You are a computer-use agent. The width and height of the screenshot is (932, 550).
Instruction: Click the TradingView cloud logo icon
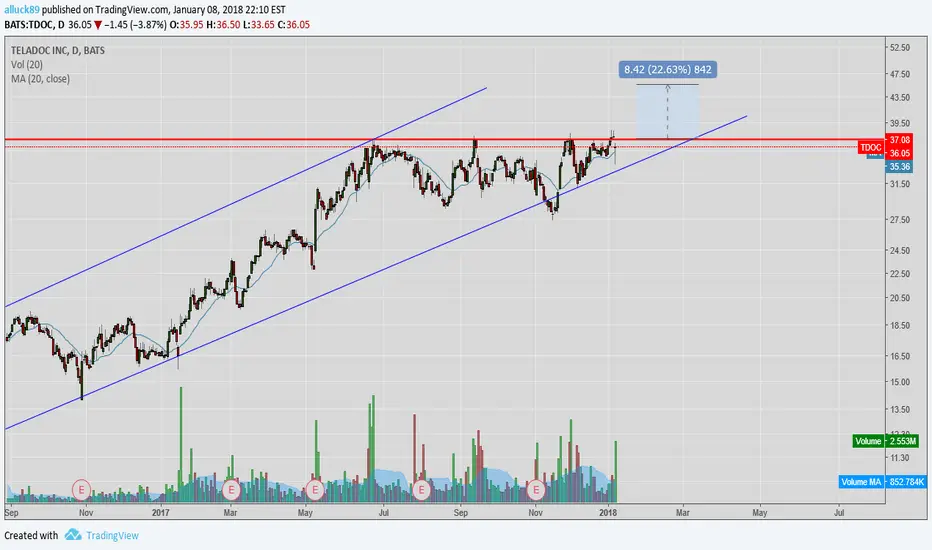tap(73, 535)
